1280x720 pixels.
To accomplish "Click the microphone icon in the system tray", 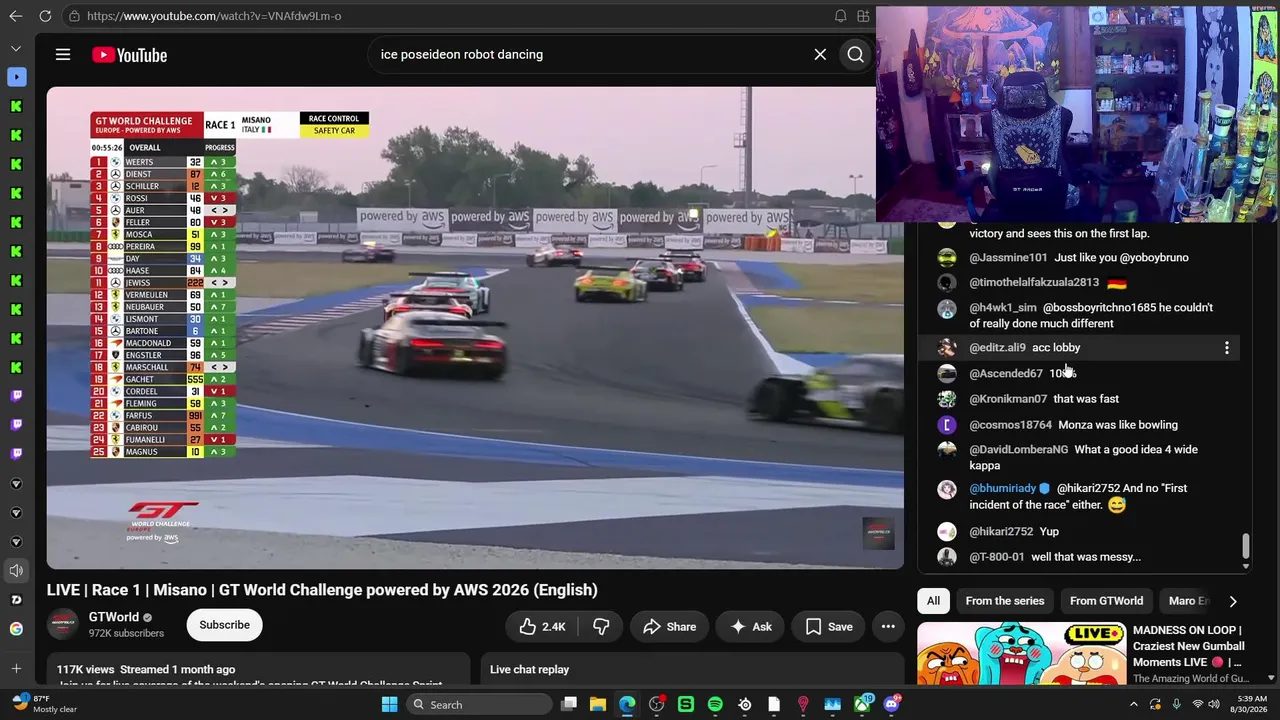I will pos(1176,704).
